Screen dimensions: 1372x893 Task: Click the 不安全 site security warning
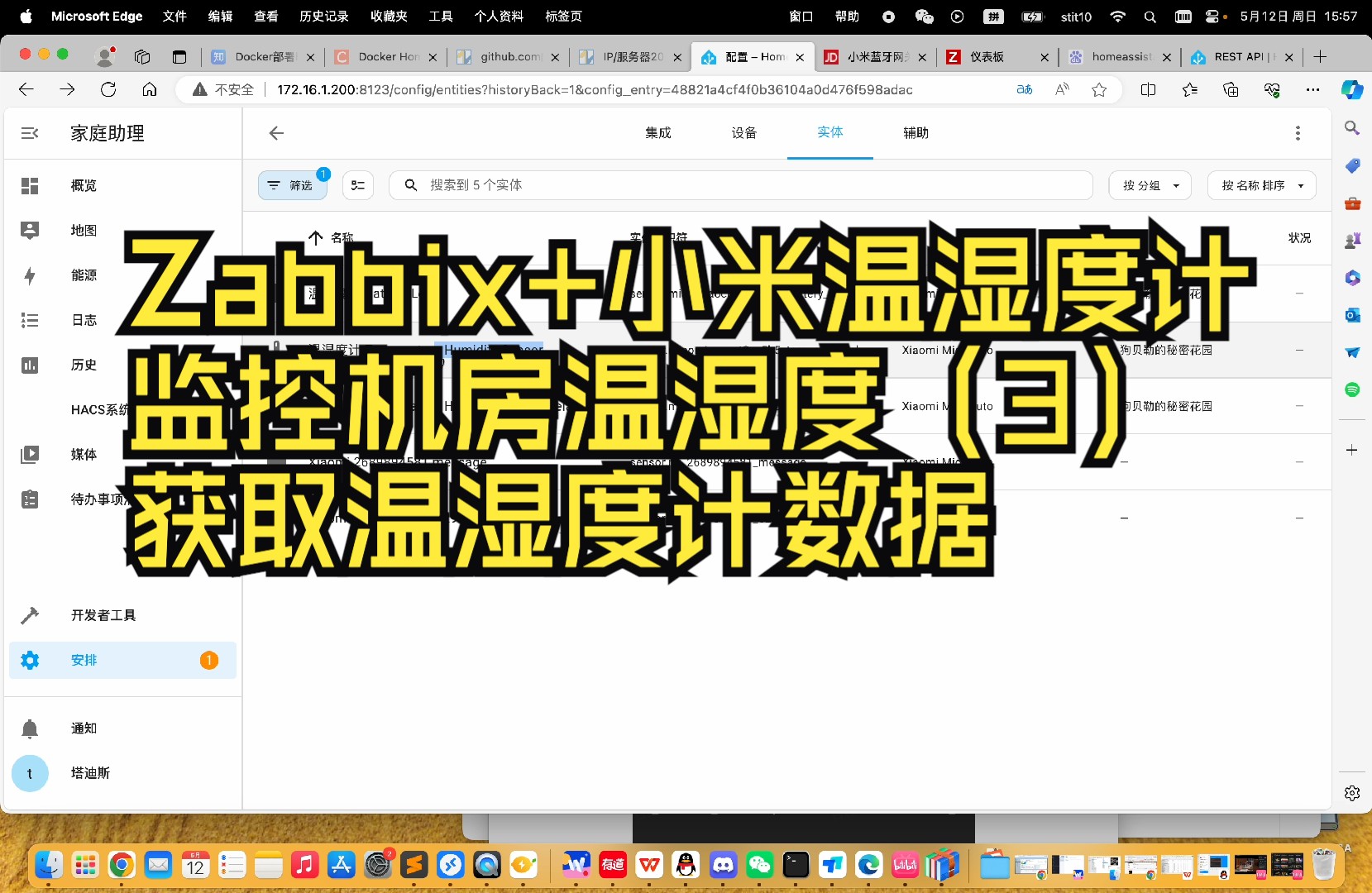(x=223, y=89)
